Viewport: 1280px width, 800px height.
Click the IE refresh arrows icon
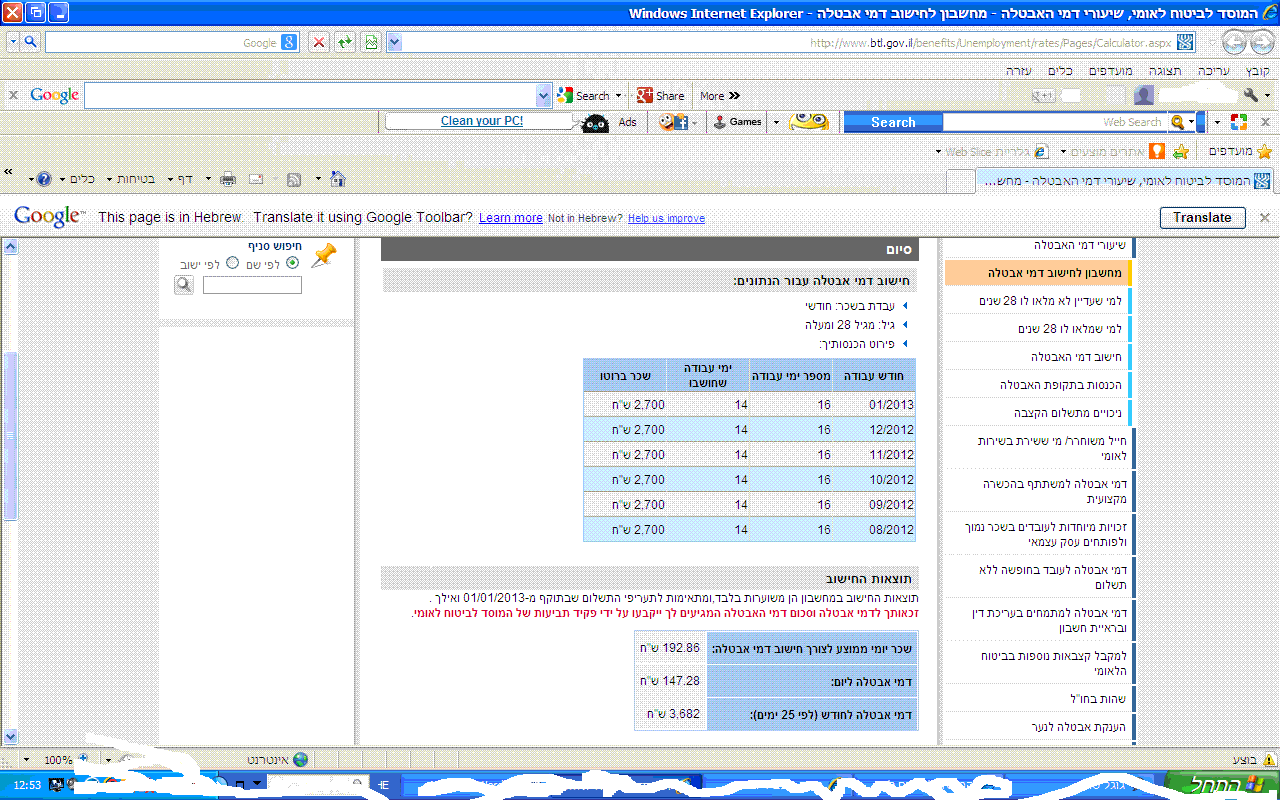(345, 42)
